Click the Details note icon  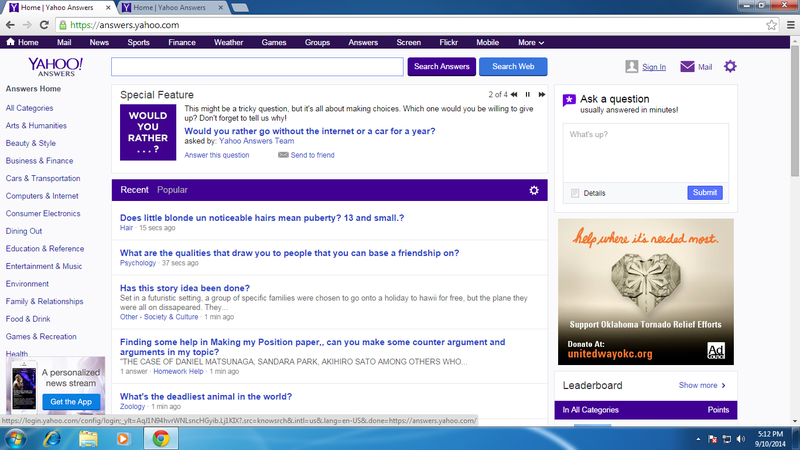point(575,193)
